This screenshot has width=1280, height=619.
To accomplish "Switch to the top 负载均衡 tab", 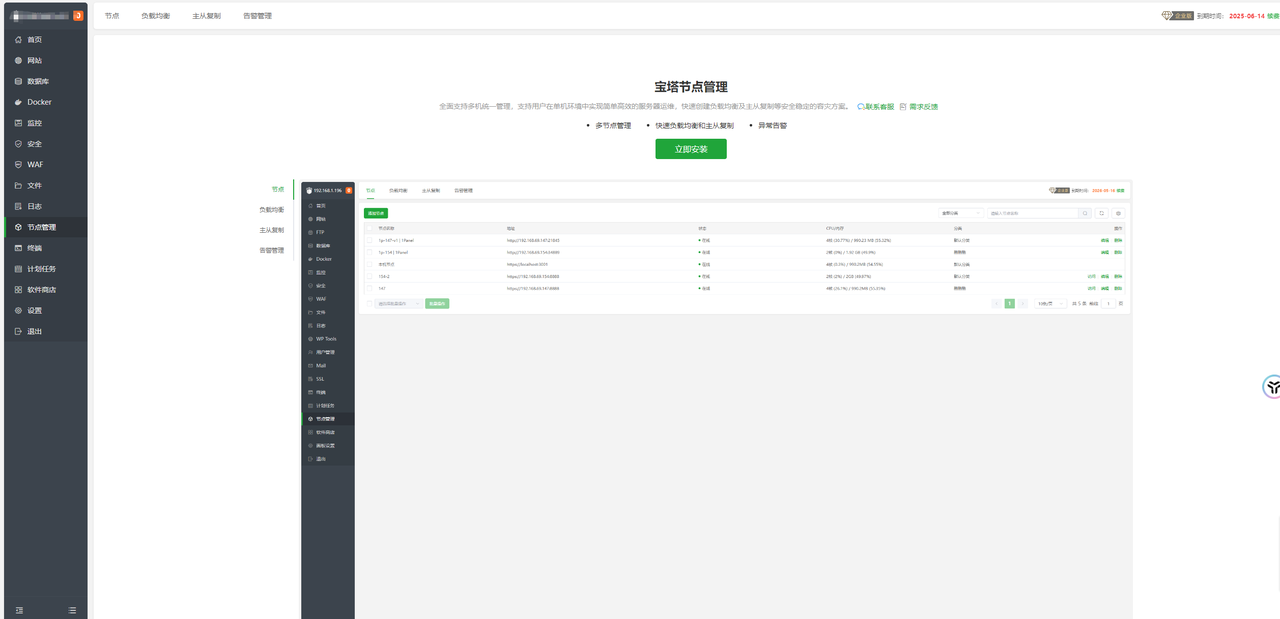I will pyautogui.click(x=155, y=16).
